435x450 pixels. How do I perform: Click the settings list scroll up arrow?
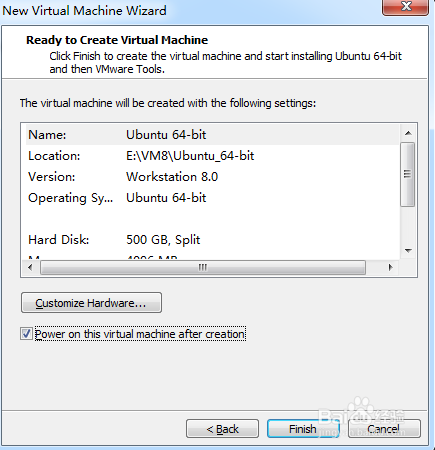click(408, 133)
